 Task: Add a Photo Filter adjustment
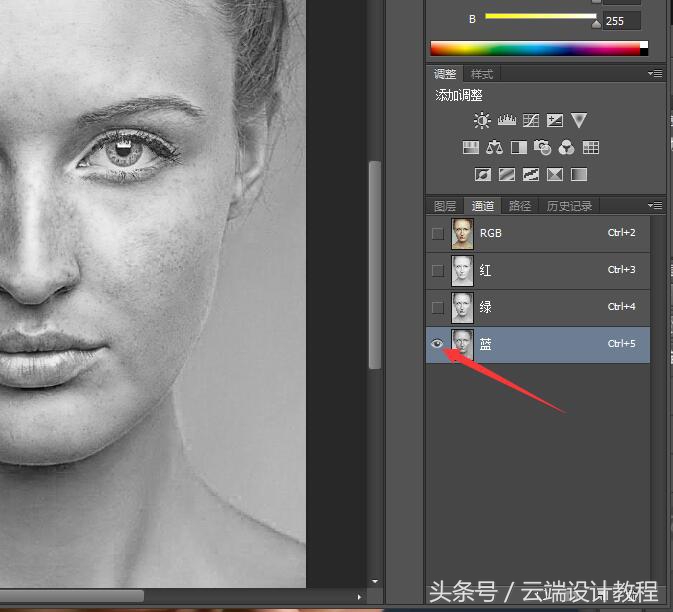pyautogui.click(x=542, y=148)
